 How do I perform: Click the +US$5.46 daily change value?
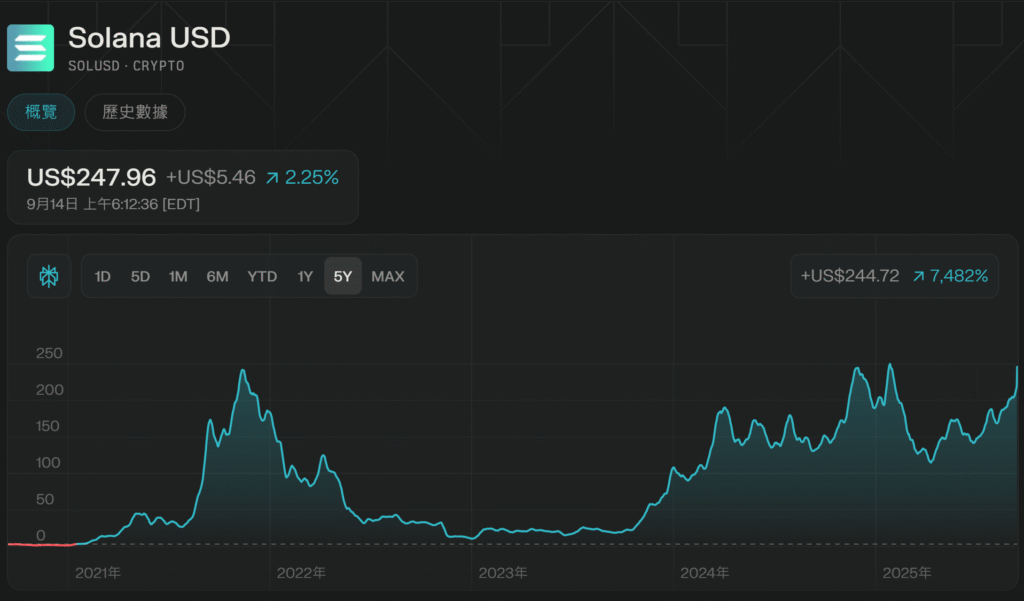click(211, 177)
